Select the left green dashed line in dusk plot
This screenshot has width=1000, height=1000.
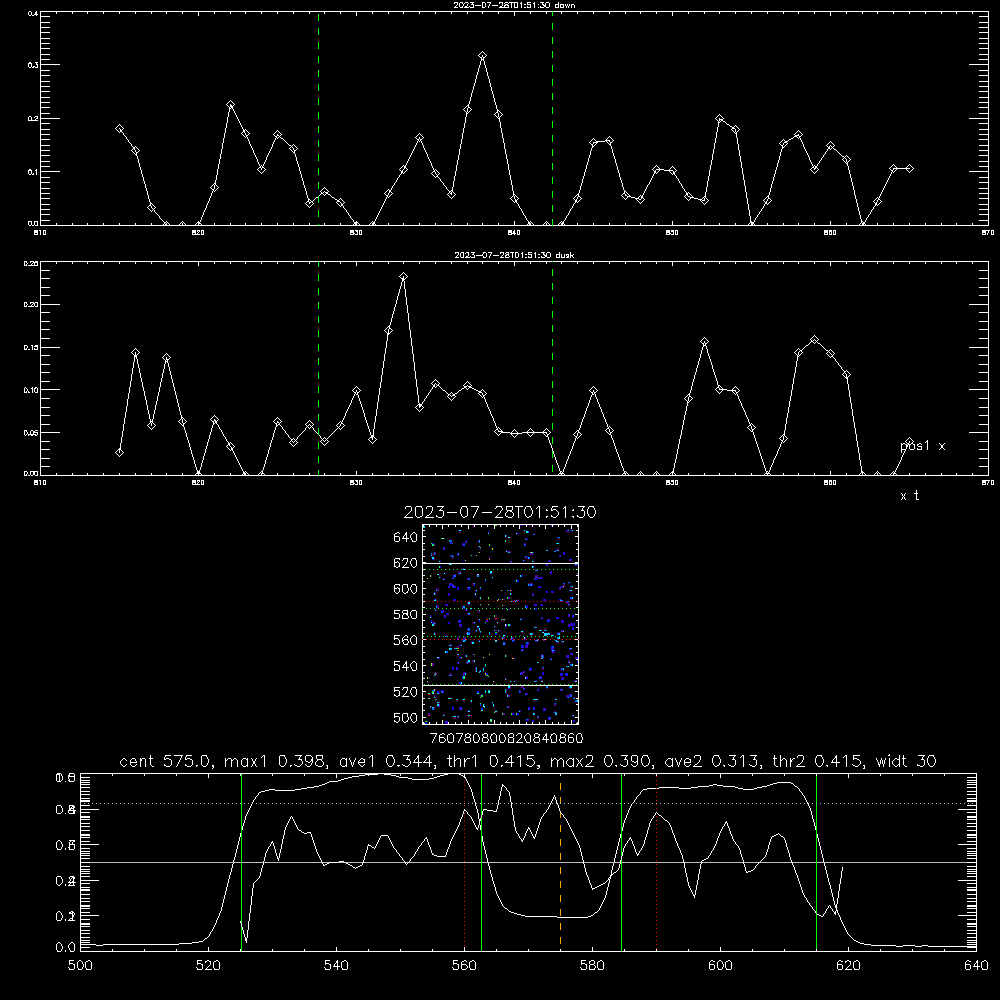point(318,368)
